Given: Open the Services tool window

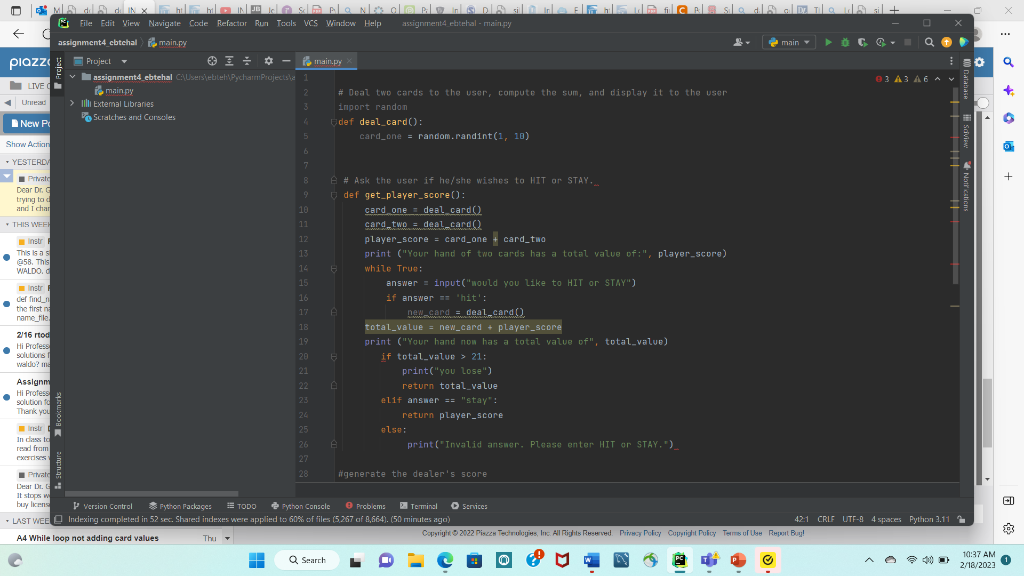Looking at the screenshot, I should click(469, 506).
